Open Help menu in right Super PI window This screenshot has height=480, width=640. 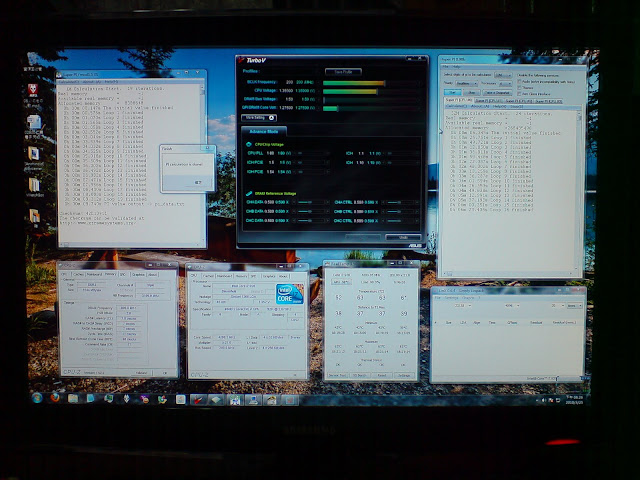pyautogui.click(x=457, y=67)
